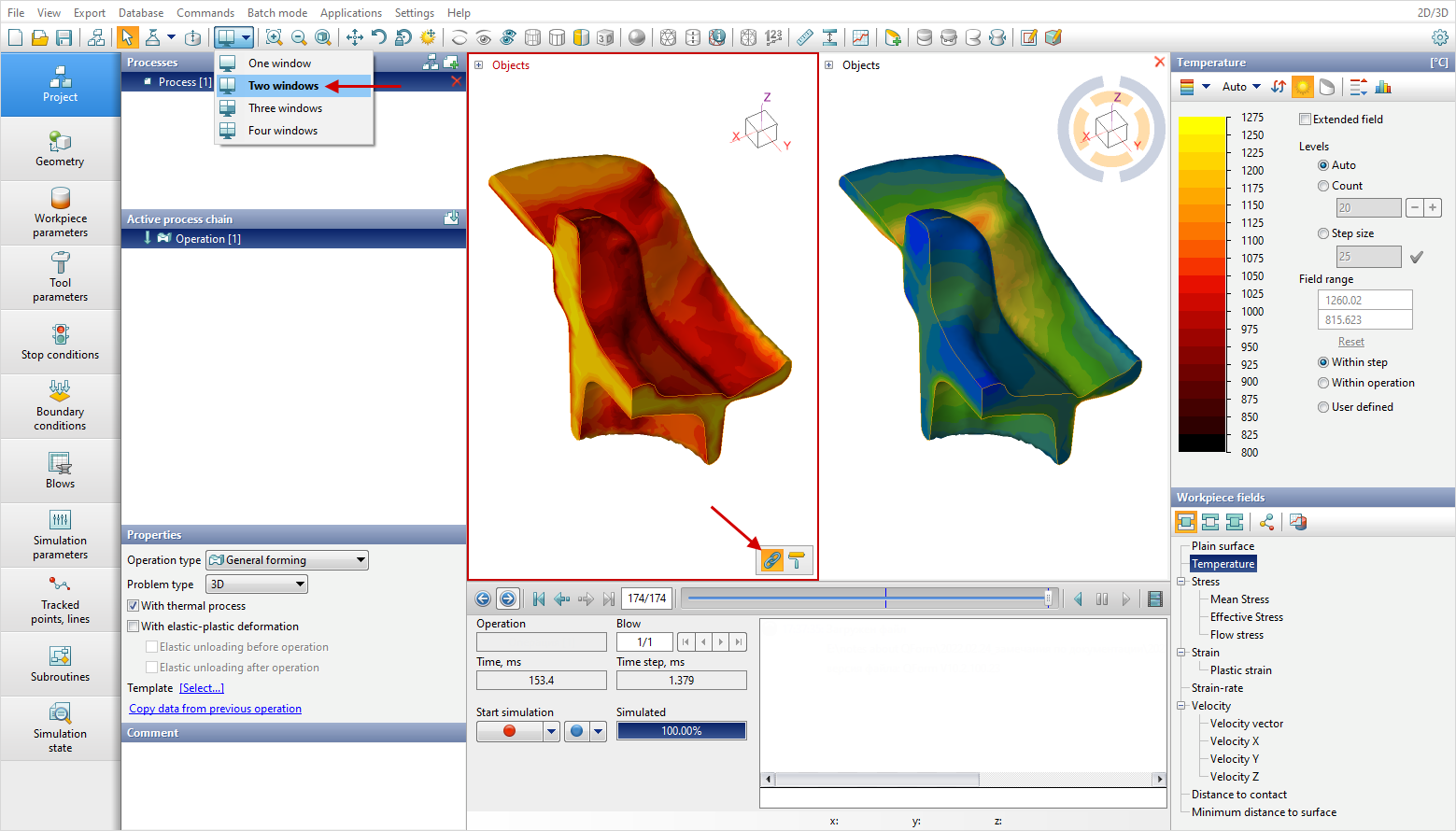
Task: Open the Tracked points, lines section
Action: click(x=61, y=599)
